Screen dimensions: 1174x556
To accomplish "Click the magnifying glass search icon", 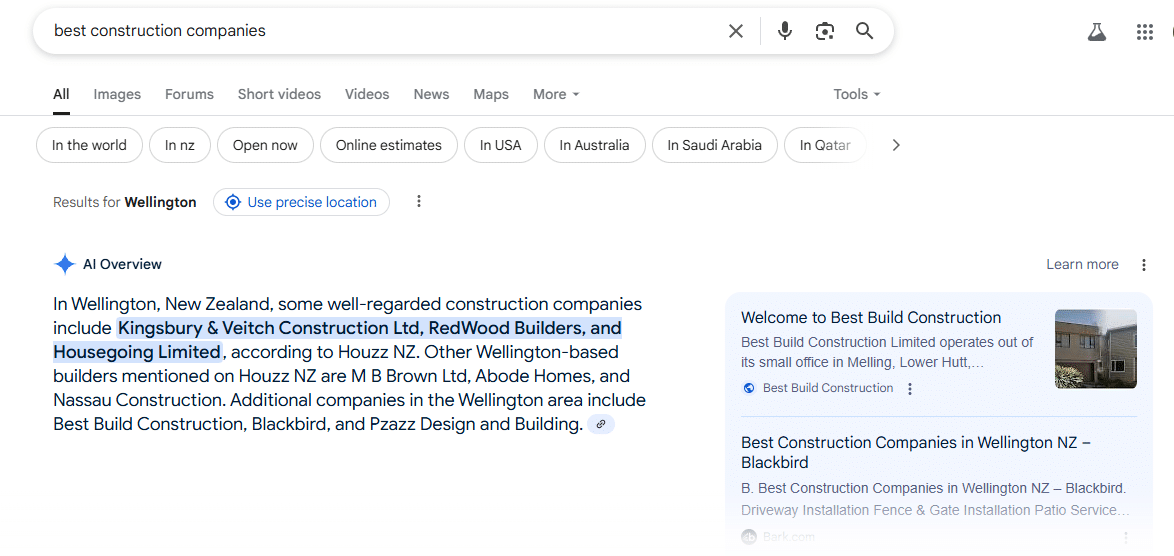I will tap(865, 31).
